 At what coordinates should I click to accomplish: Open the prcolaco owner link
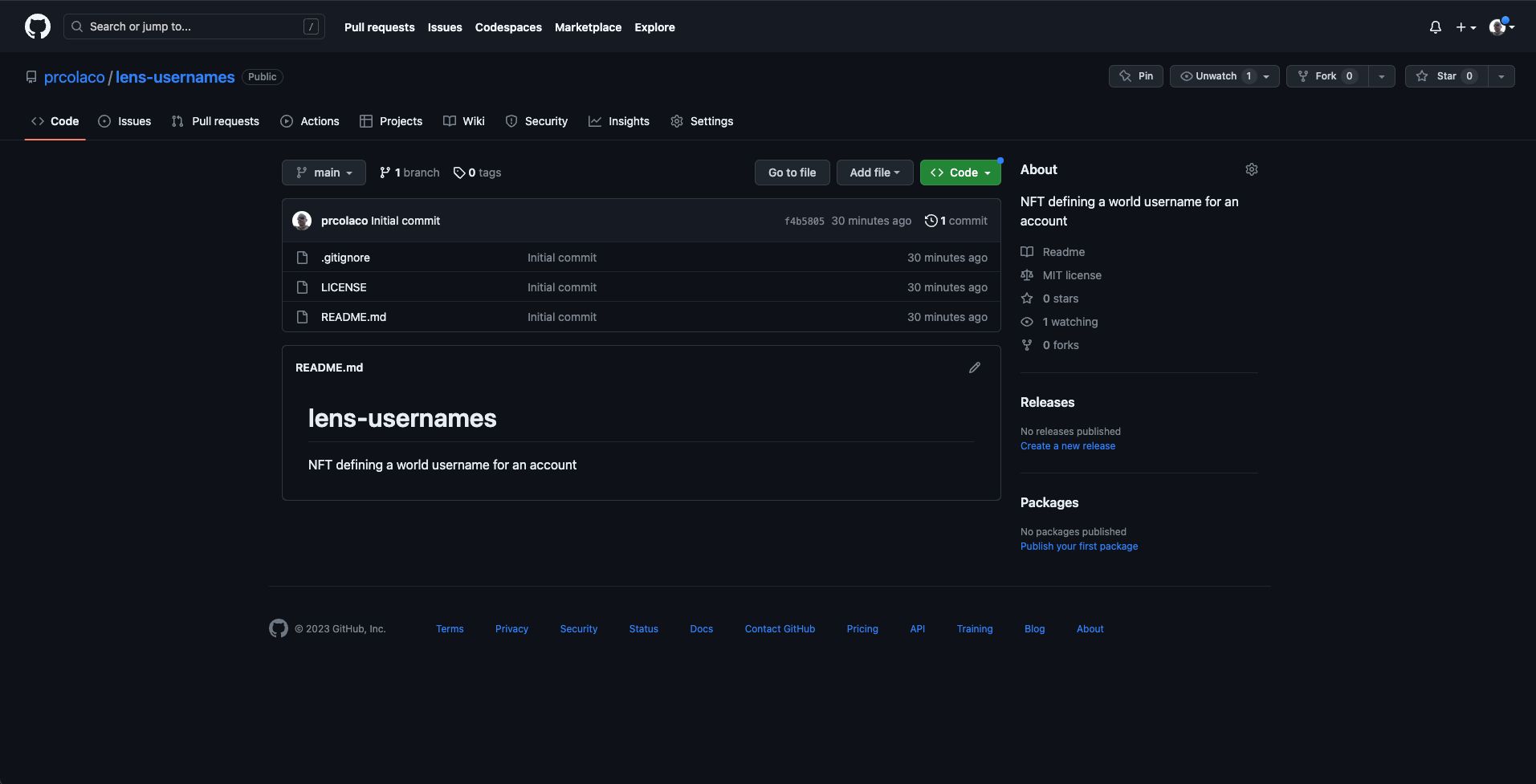(x=75, y=77)
